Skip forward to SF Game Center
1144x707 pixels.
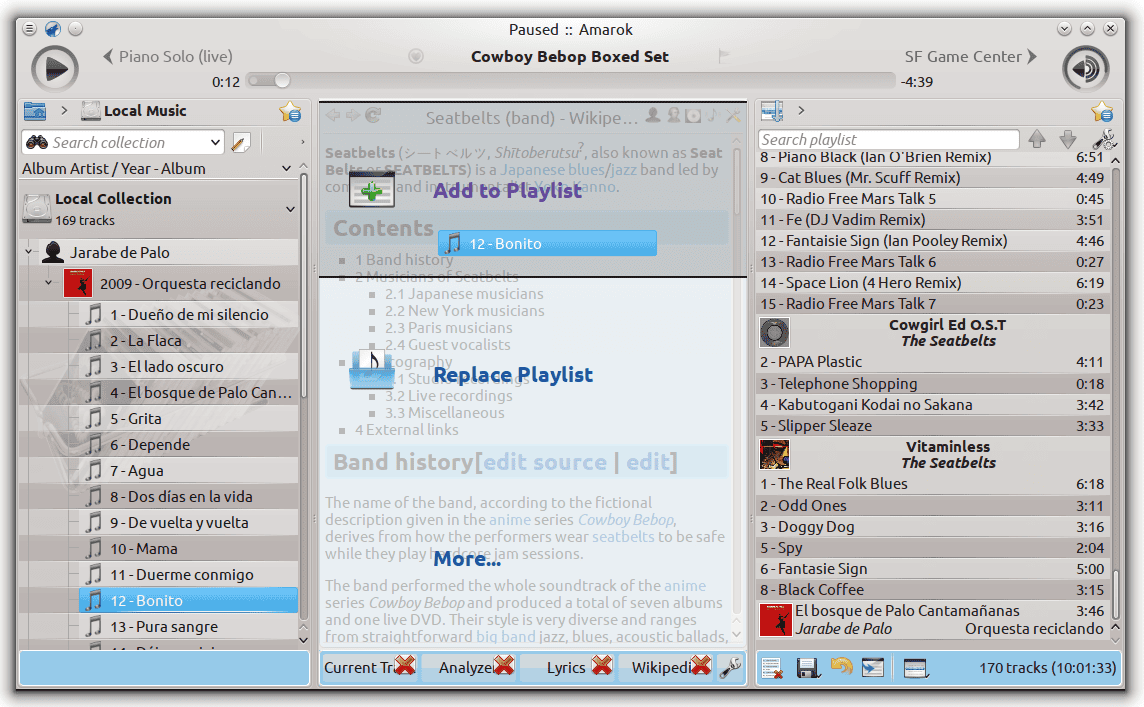click(x=970, y=56)
